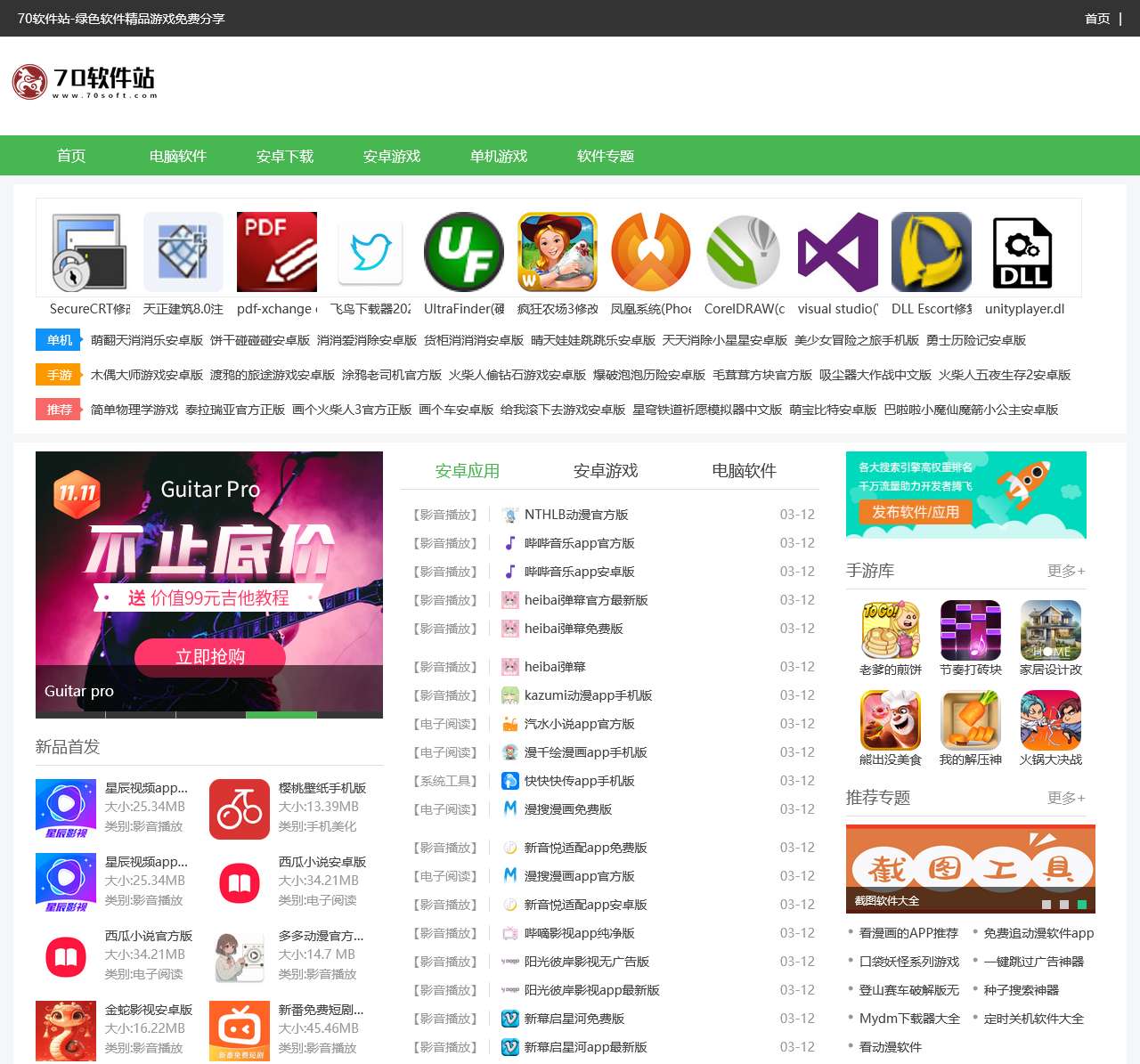Open 种子搜索神器 topic link

(1022, 990)
